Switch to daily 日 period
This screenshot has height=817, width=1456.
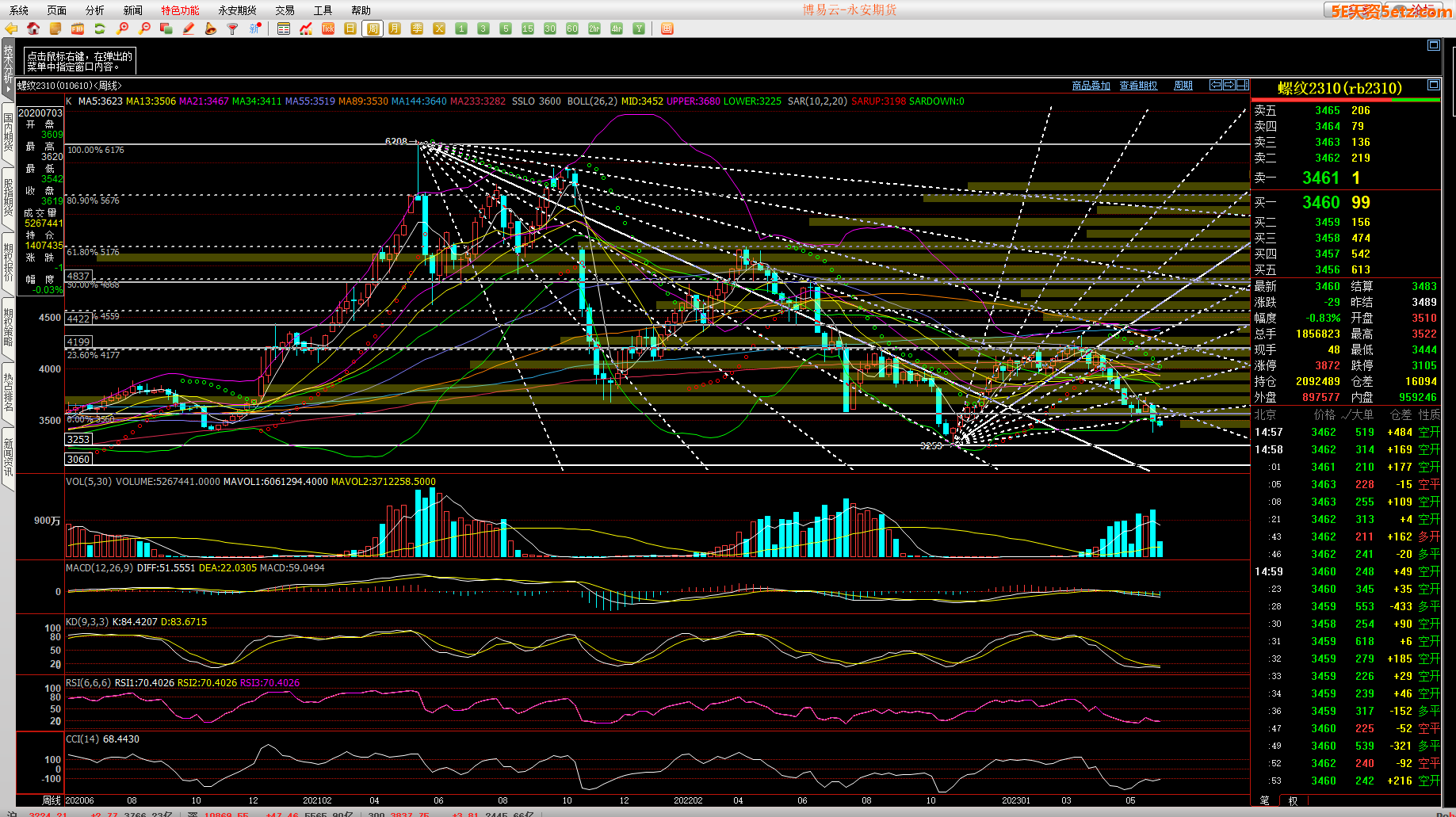point(350,29)
